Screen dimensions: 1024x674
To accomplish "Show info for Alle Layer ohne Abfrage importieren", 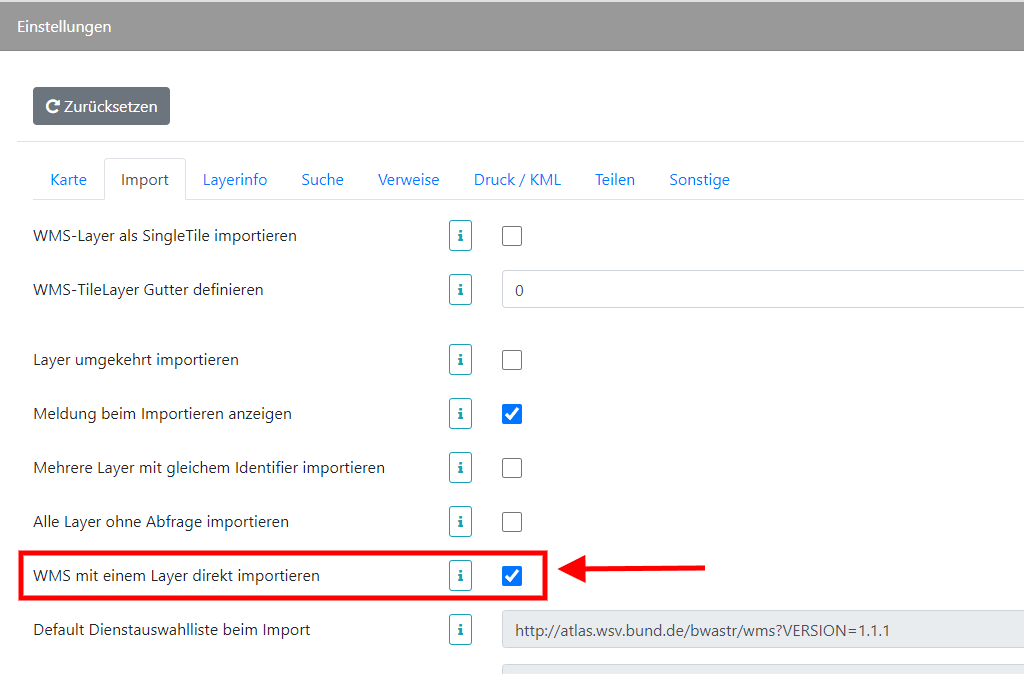I will pyautogui.click(x=460, y=521).
